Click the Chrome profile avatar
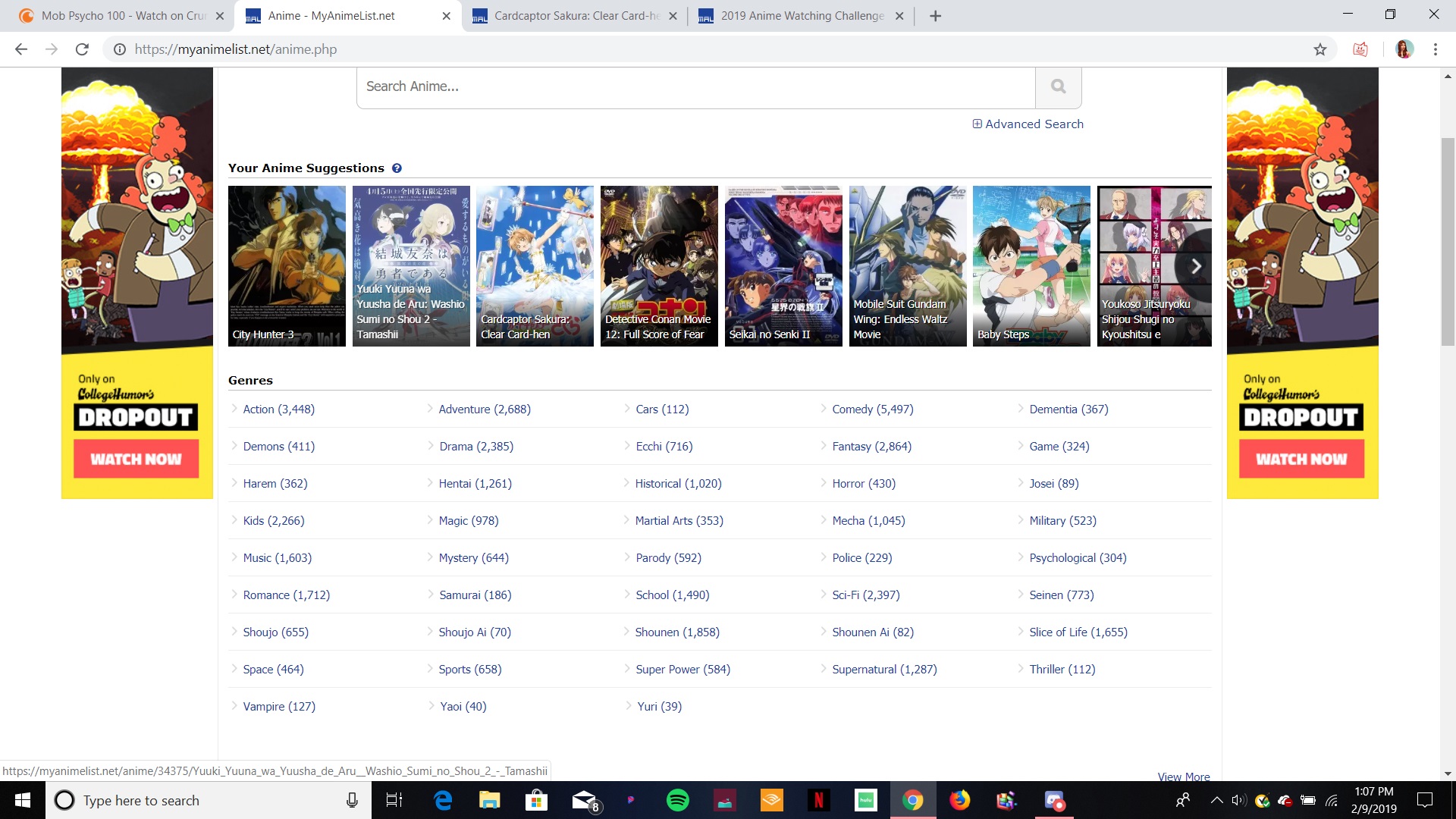 1404,49
